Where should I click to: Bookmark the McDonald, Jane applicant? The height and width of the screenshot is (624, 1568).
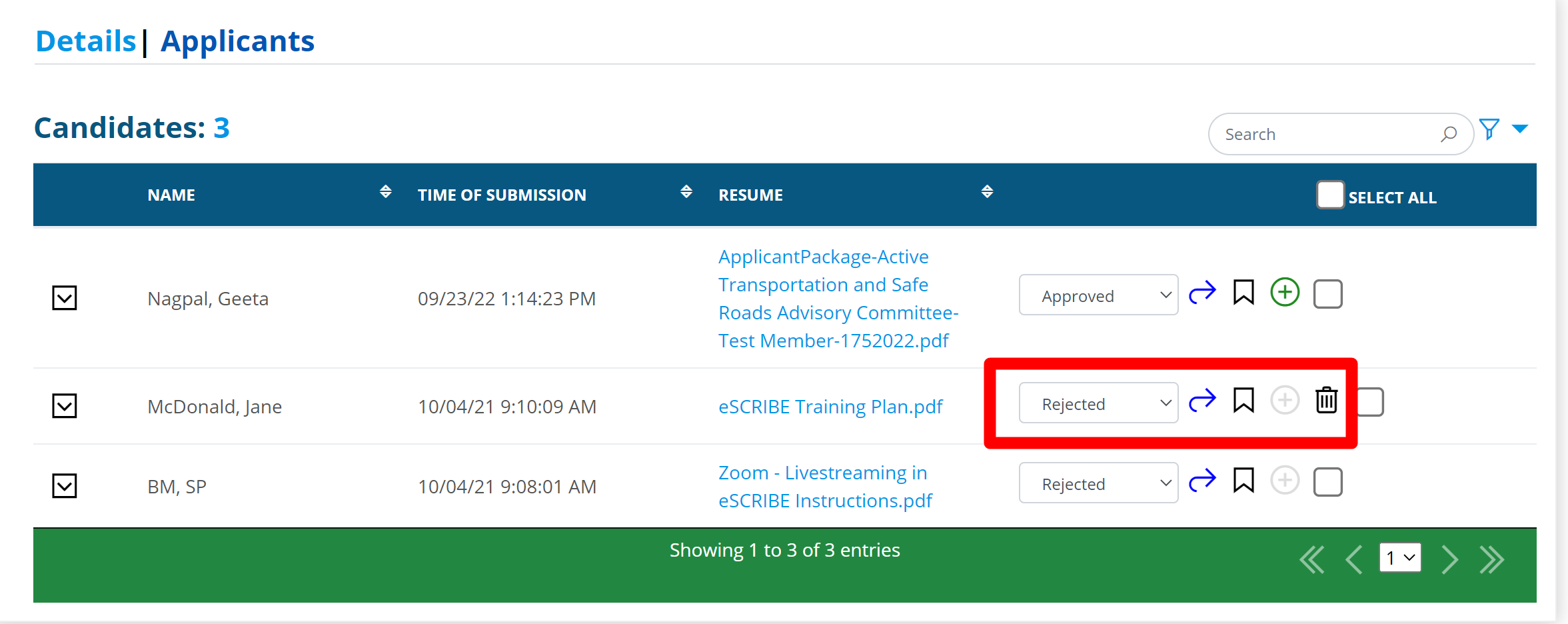1243,401
